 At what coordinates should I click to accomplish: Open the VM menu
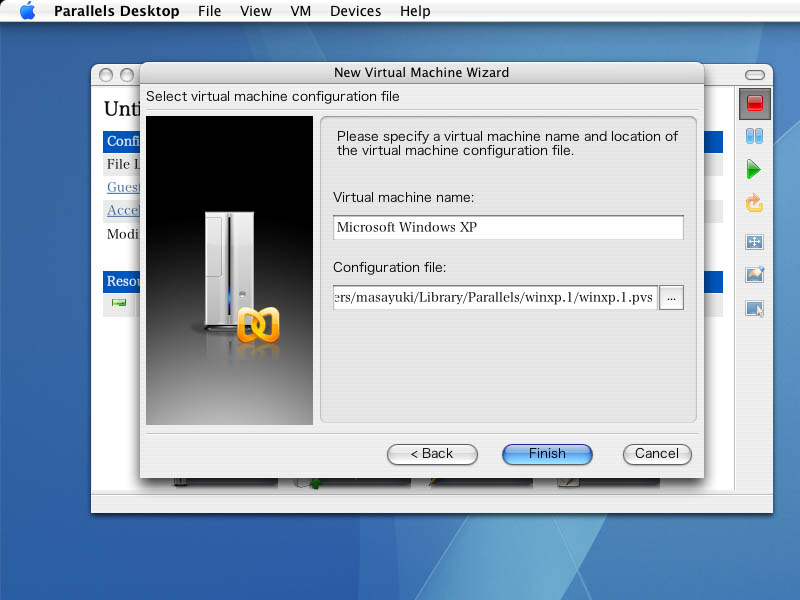pos(300,11)
